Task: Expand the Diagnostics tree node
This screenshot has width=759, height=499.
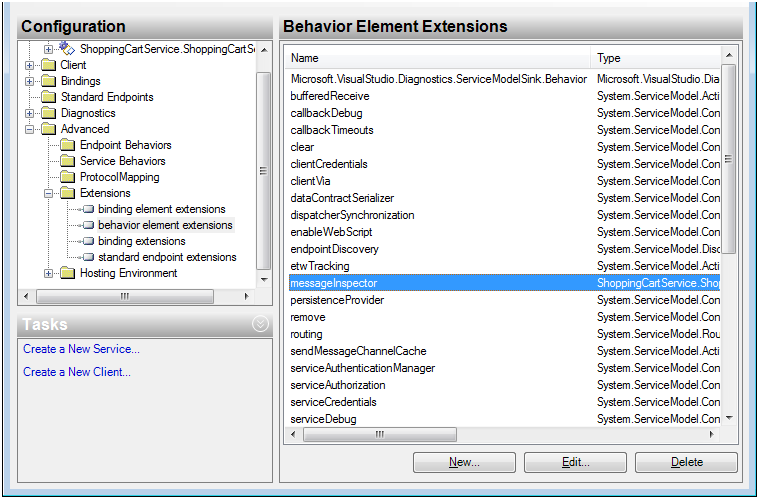Action: [30, 113]
